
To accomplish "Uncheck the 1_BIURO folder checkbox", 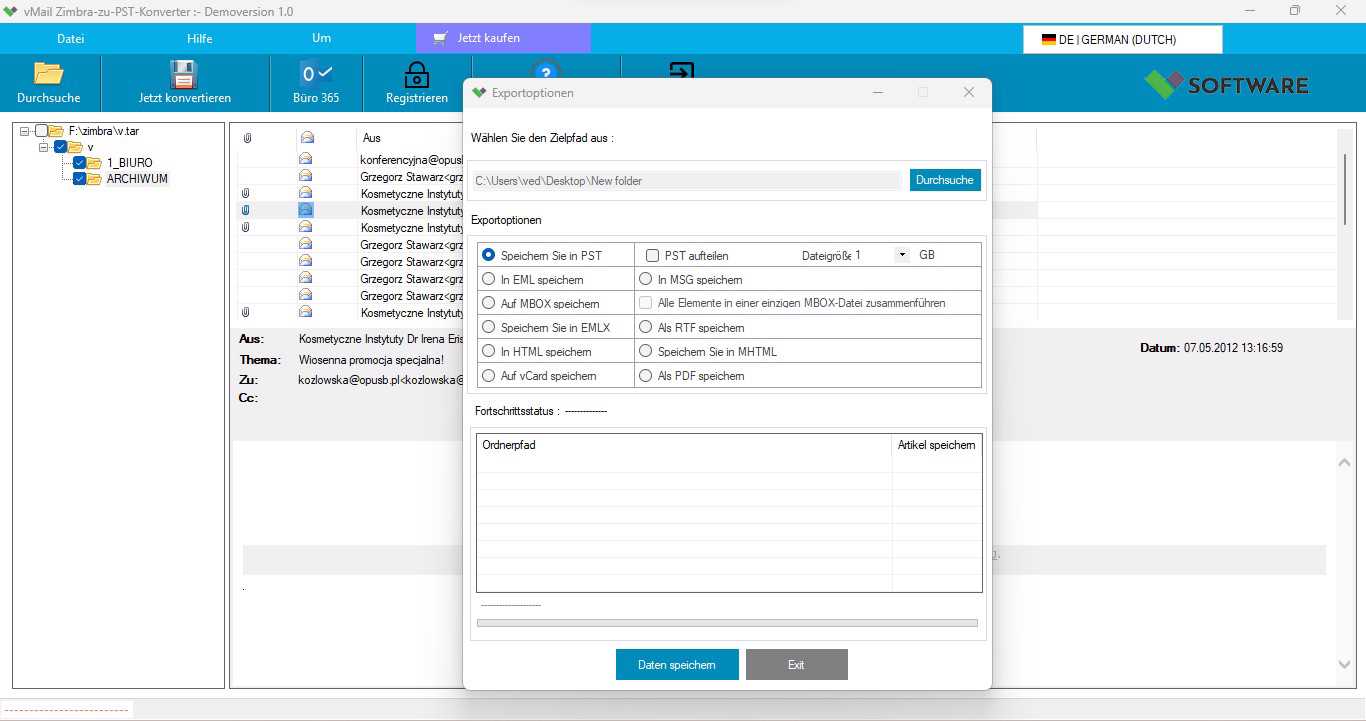I will click(x=79, y=163).
